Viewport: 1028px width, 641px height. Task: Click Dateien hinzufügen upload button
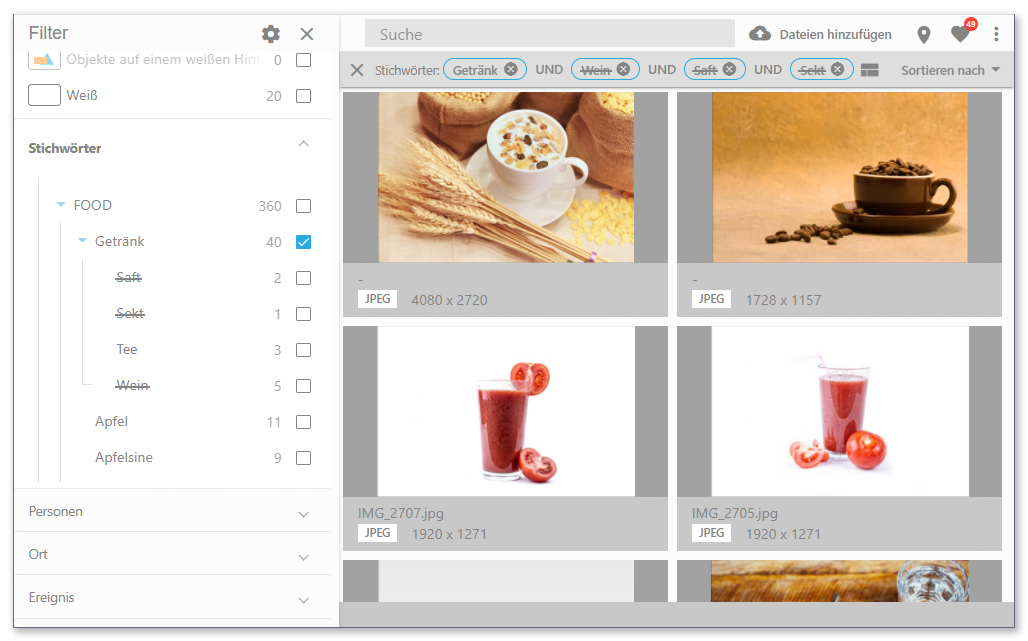click(x=821, y=35)
